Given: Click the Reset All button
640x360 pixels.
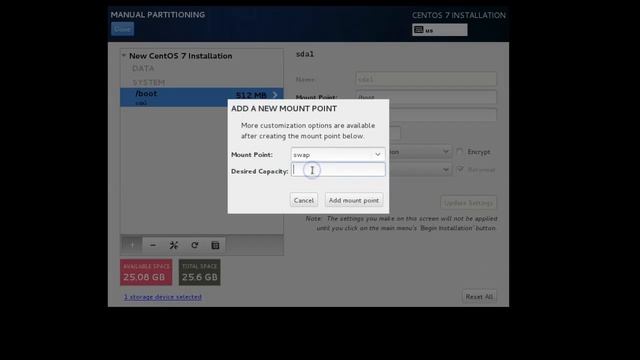Looking at the screenshot, I should pyautogui.click(x=479, y=297).
